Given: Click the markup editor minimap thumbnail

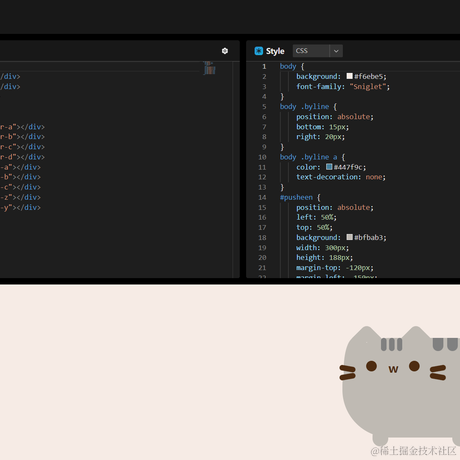Looking at the screenshot, I should coord(209,68).
